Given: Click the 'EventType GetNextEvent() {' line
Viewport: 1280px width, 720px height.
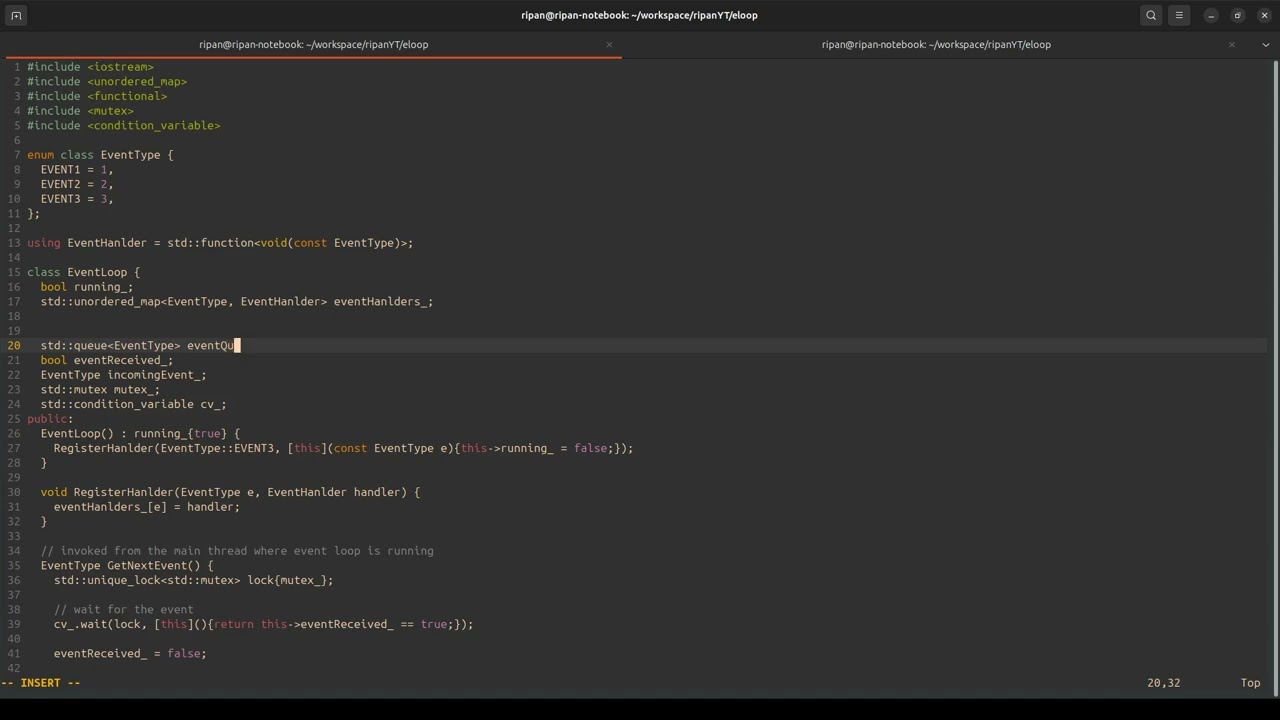Looking at the screenshot, I should (x=127, y=566).
